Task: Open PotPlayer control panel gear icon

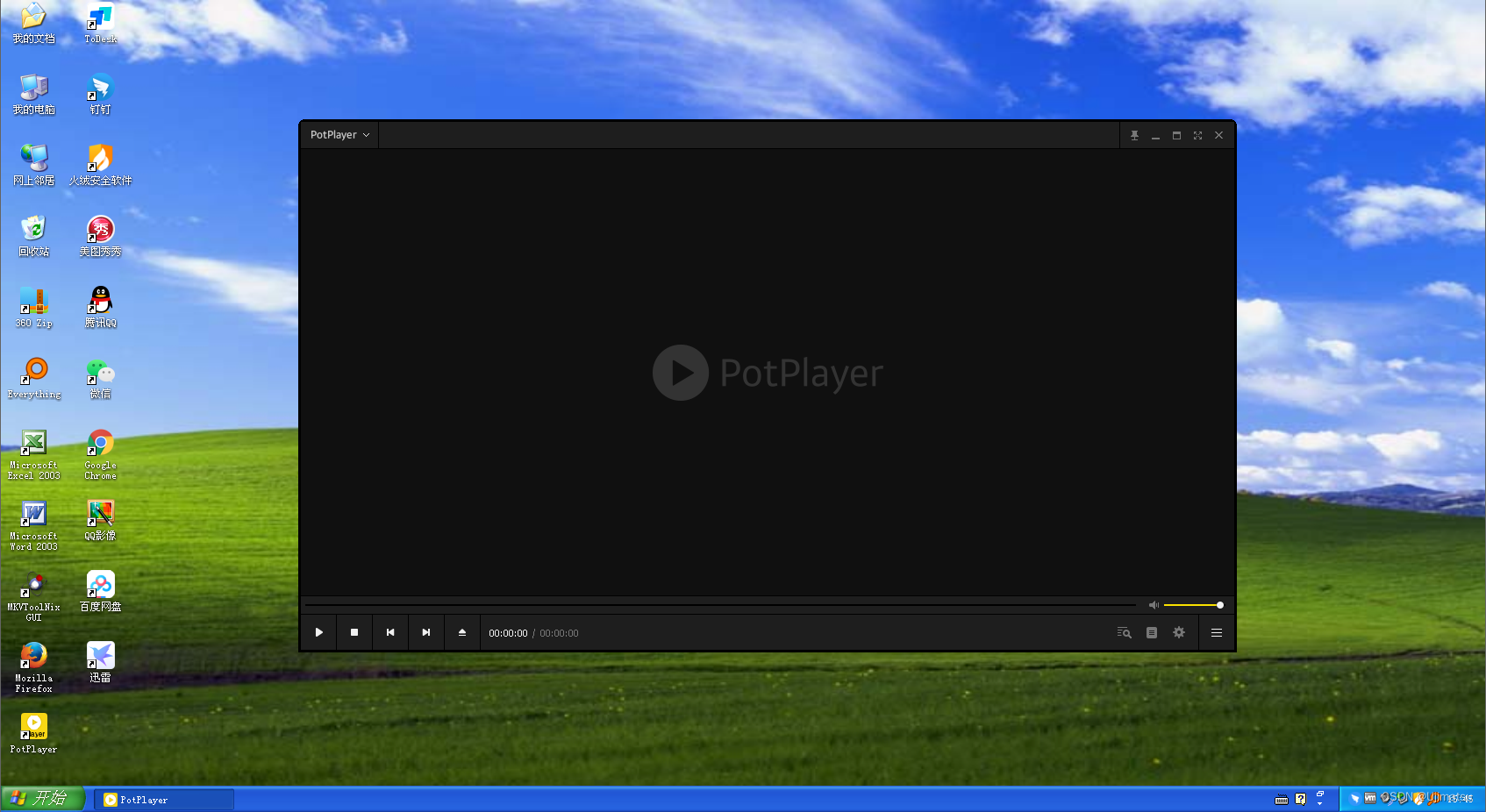Action: pyautogui.click(x=1179, y=632)
